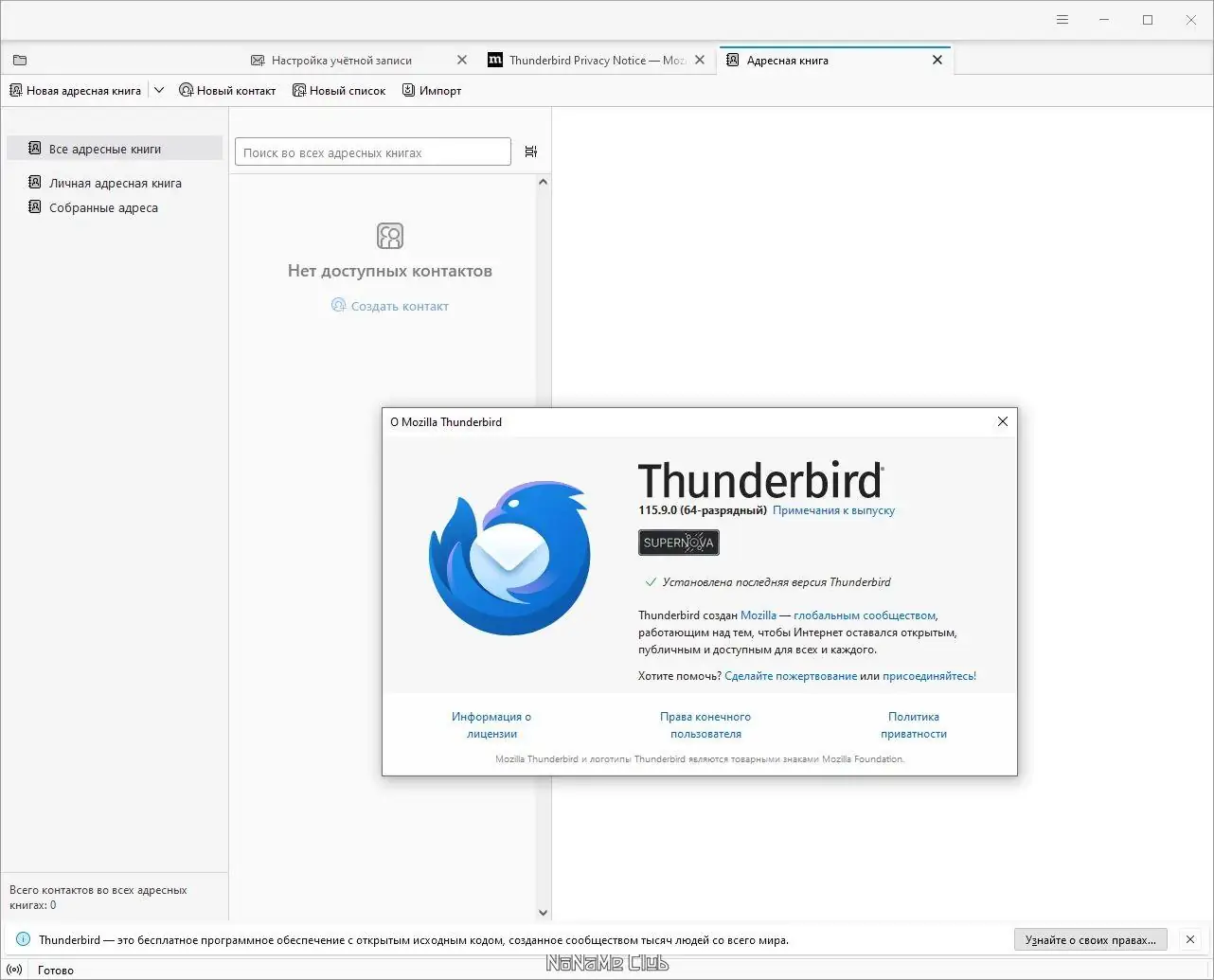Screen dimensions: 1214x980
Task: Click the Нет доступных контактов placeholder icon
Action: coord(390,236)
